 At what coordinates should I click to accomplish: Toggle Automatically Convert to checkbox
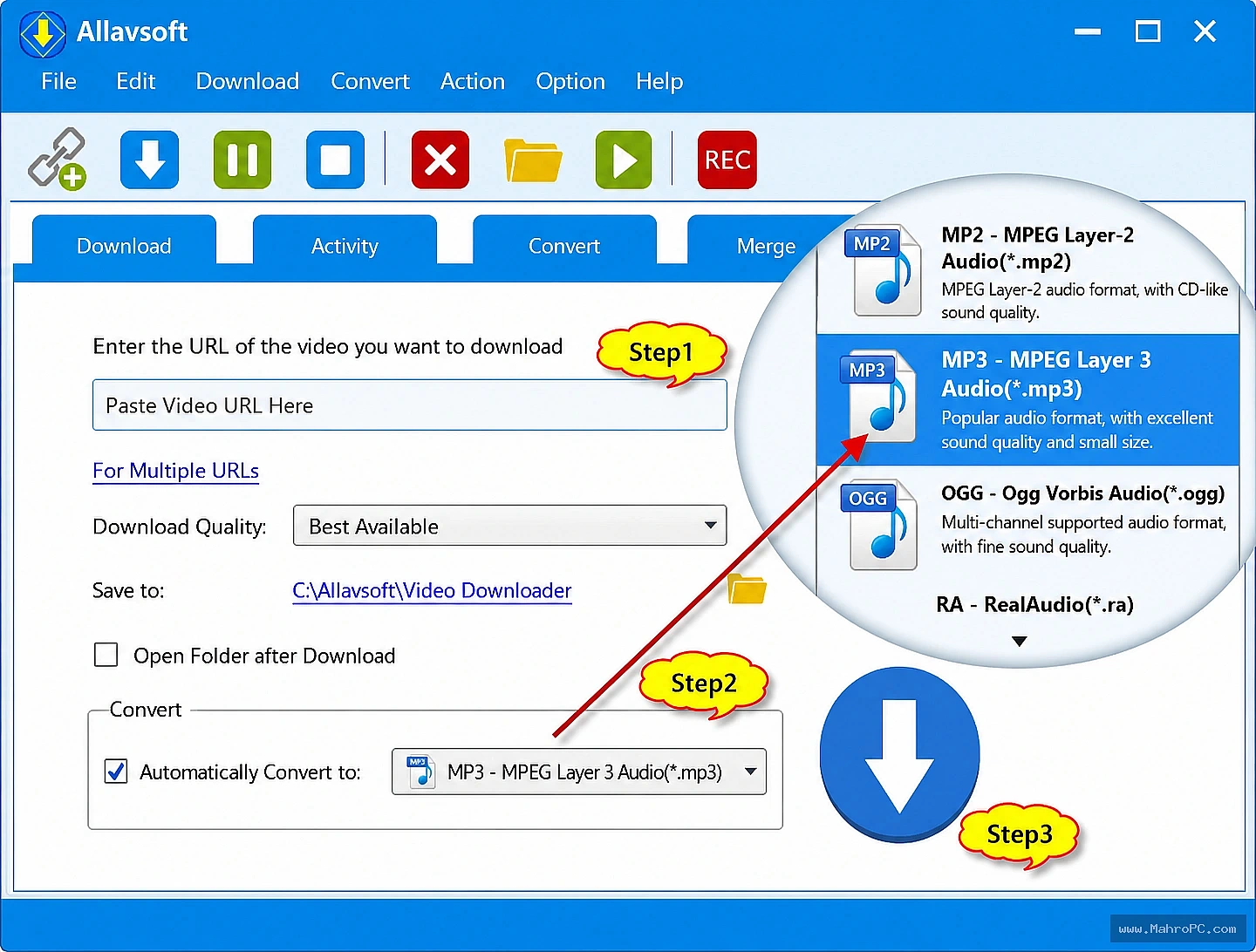116,772
